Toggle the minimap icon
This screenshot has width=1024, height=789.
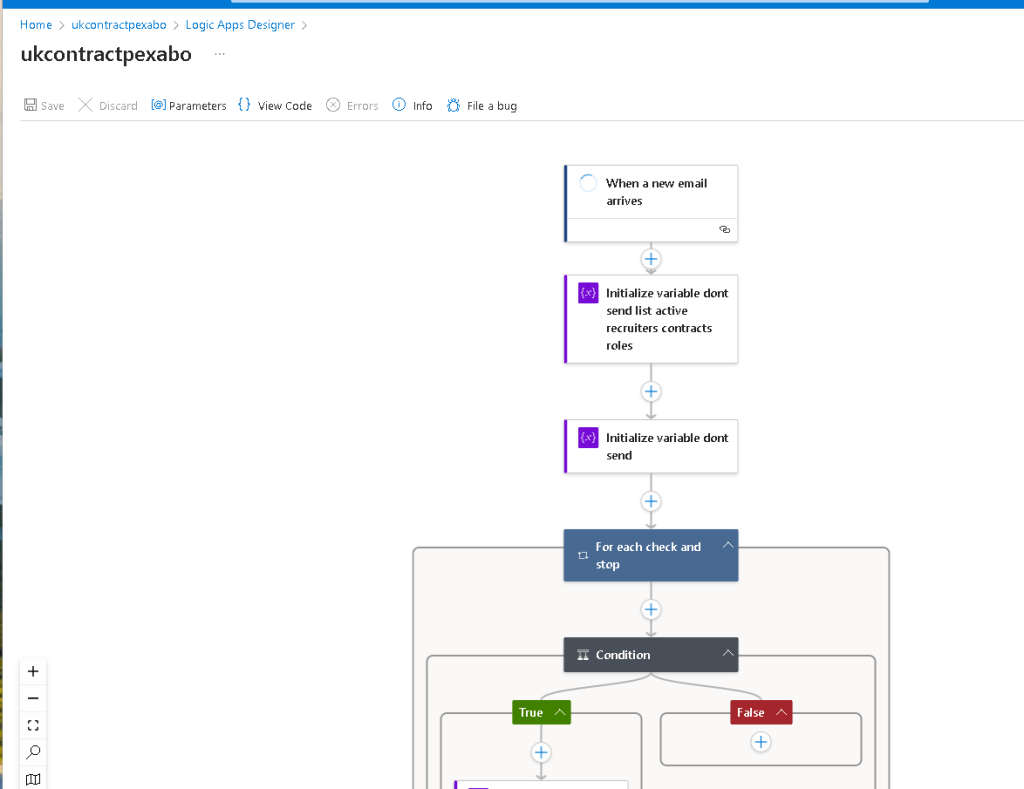click(33, 779)
